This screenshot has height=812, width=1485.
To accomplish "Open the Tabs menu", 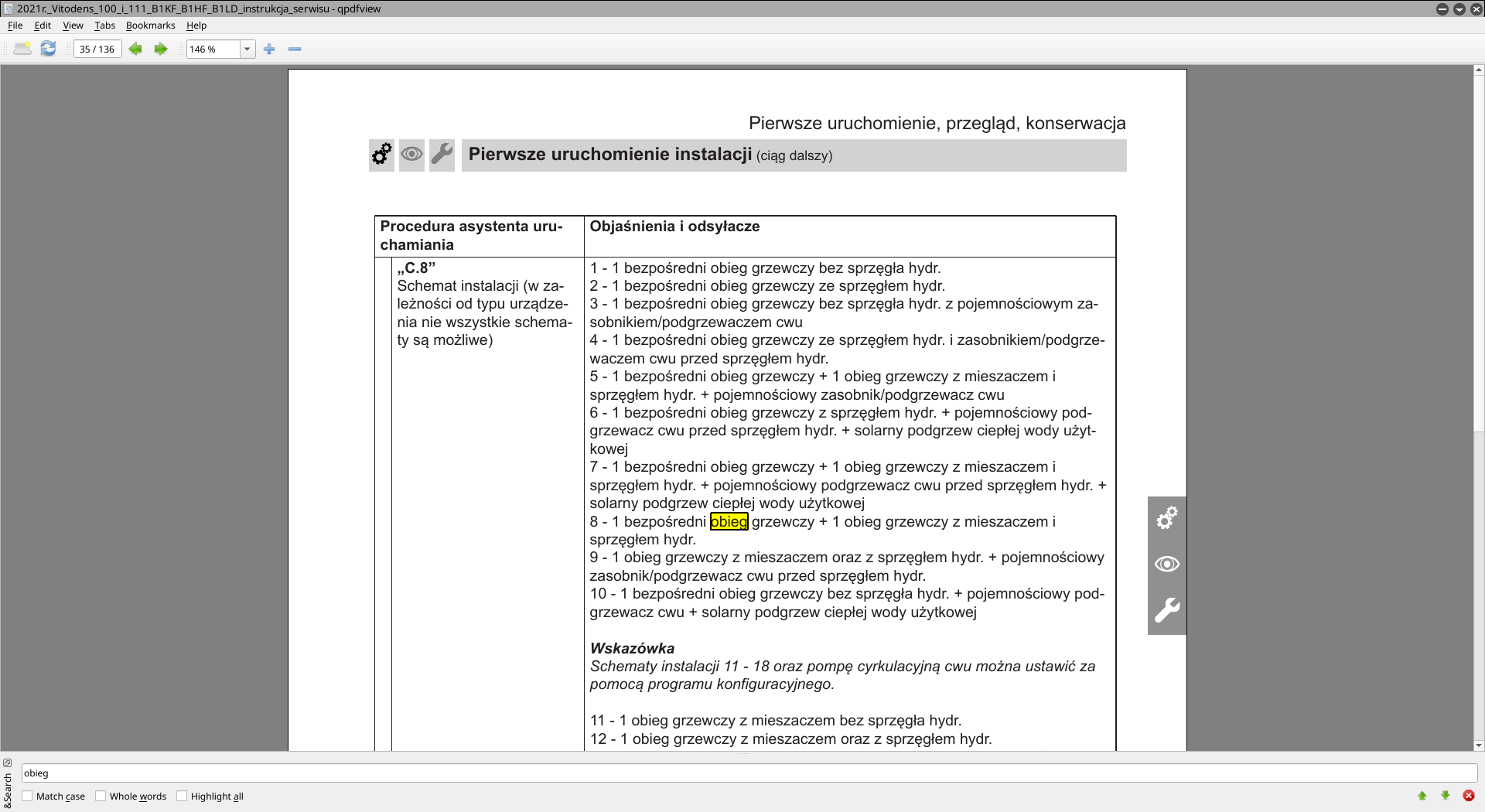I will pos(105,26).
